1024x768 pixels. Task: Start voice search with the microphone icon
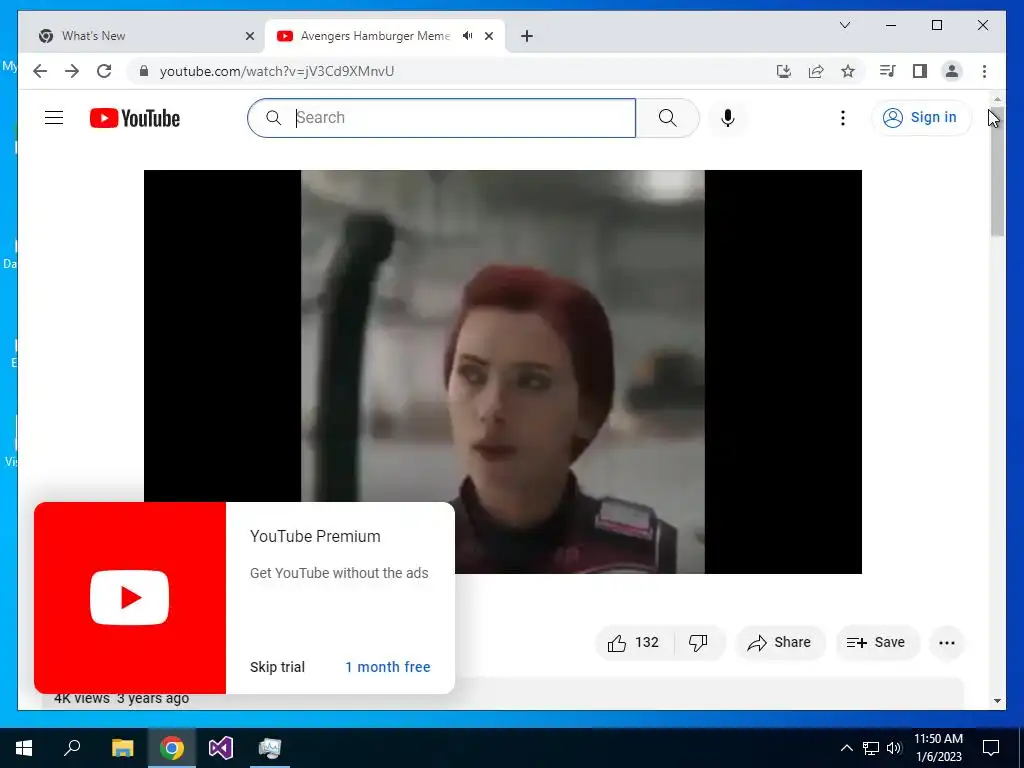pos(728,118)
